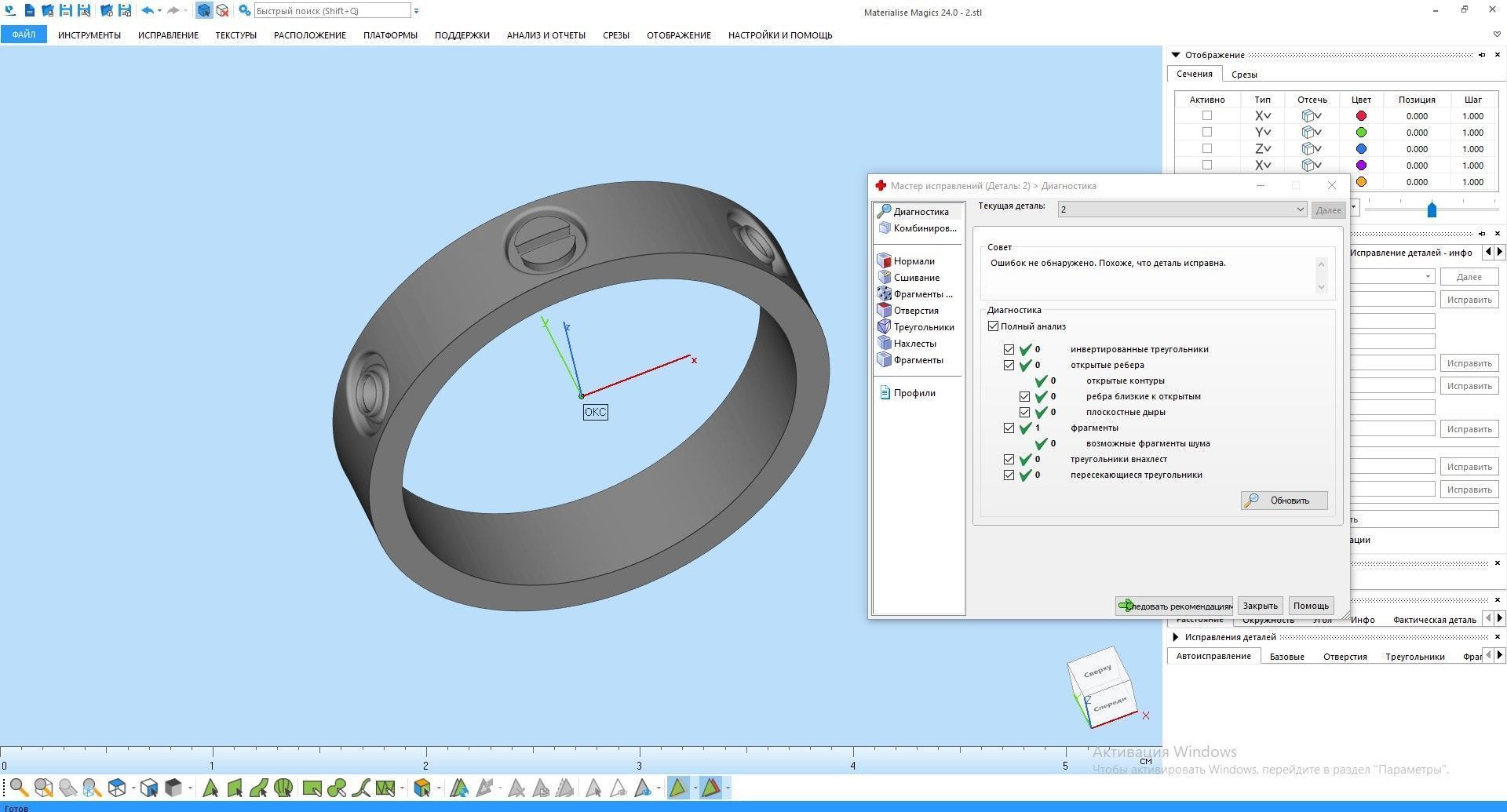Click the orange-topped cube selection icon
Image resolution: width=1507 pixels, height=812 pixels.
[422, 788]
